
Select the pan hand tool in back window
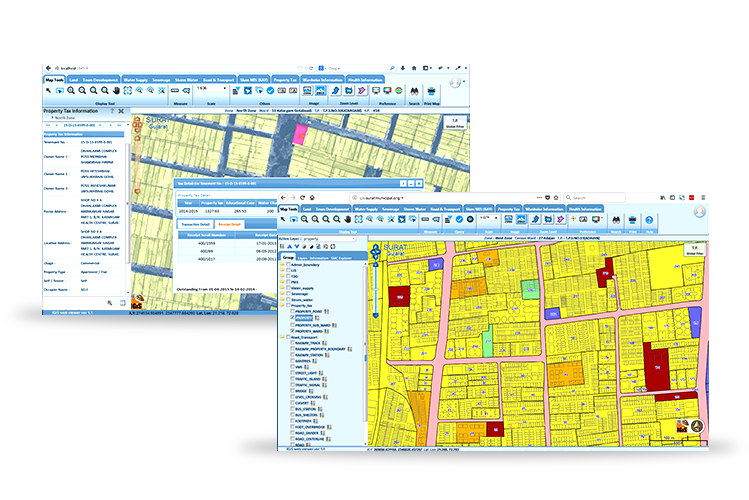116,91
